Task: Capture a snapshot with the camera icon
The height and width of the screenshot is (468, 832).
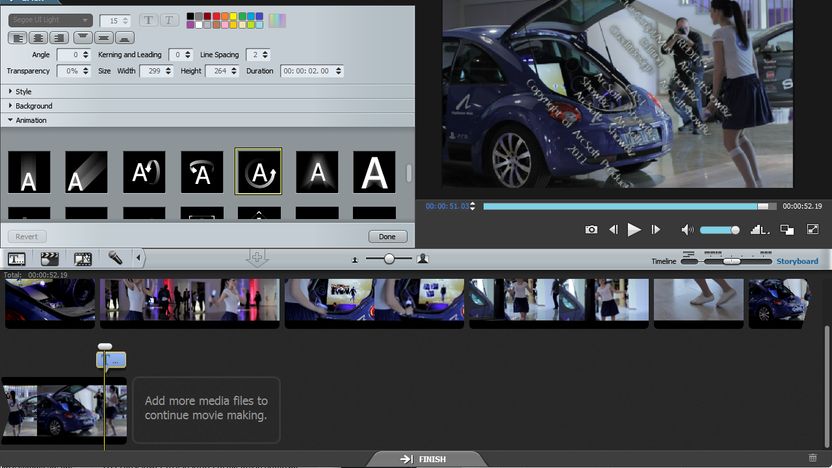Action: tap(591, 230)
